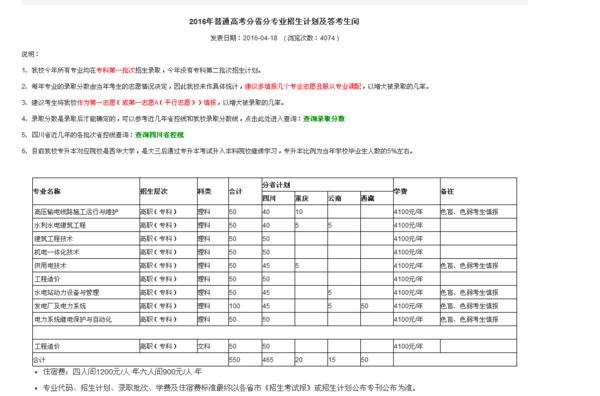The height and width of the screenshot is (396, 600).
Task: Click 4100元/年 tuition in 建筑工程技术 row
Action: click(x=408, y=239)
